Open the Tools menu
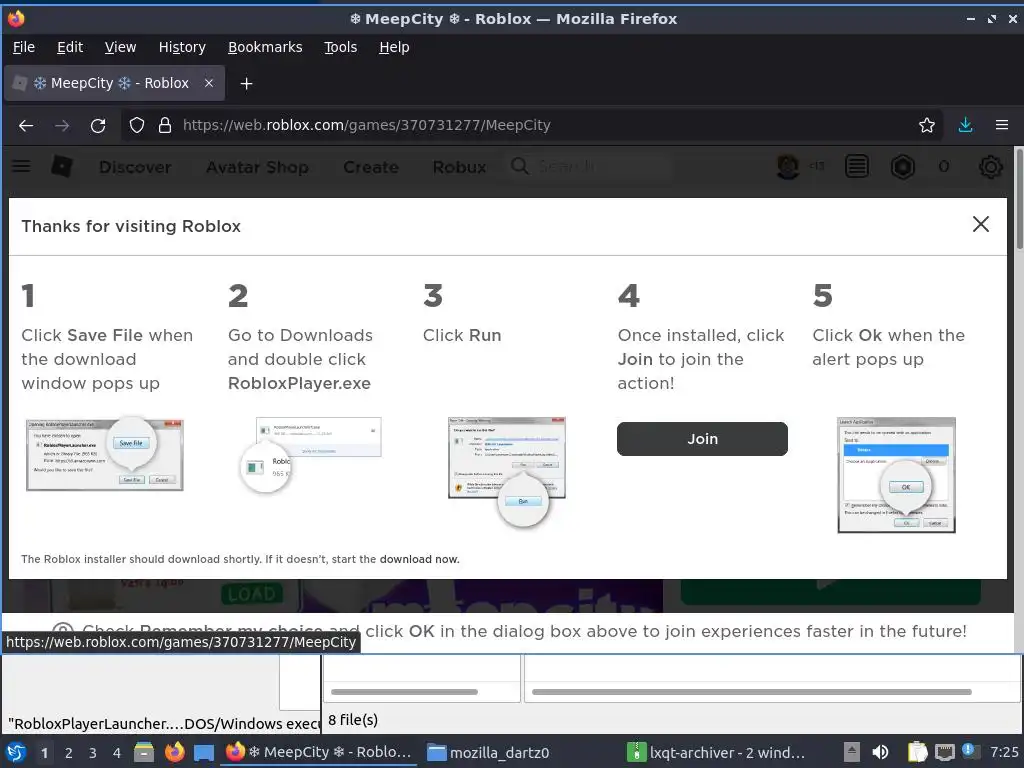Image resolution: width=1024 pixels, height=768 pixels. [341, 47]
